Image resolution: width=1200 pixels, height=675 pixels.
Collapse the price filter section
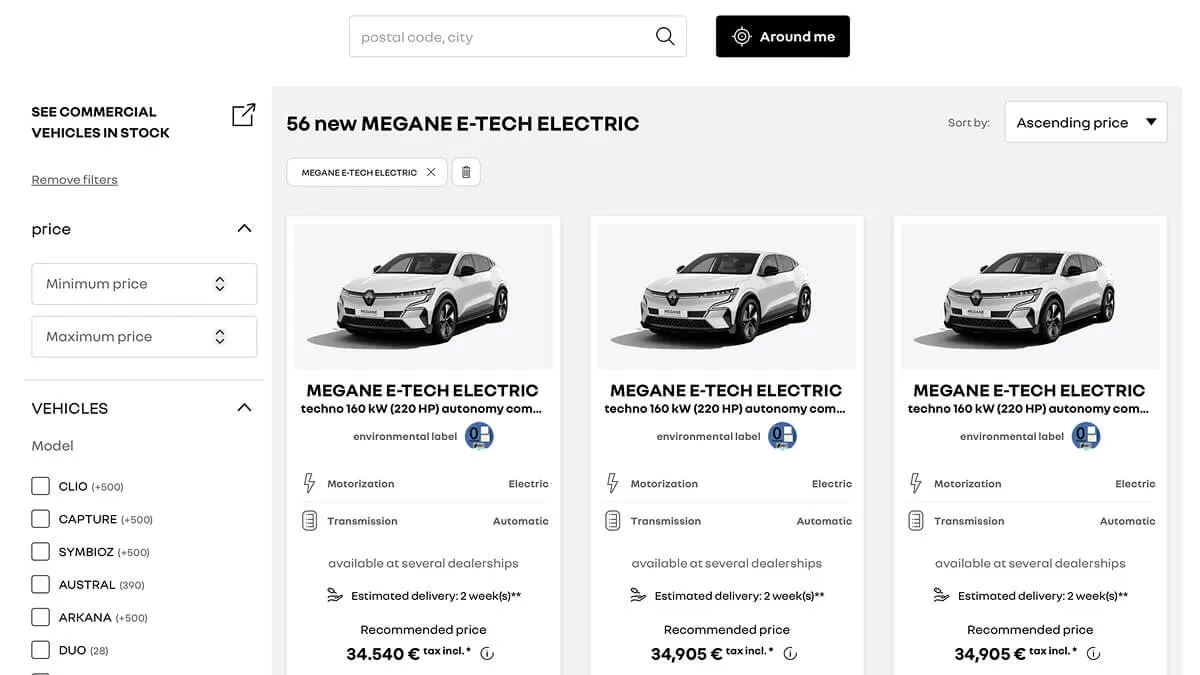(x=243, y=228)
